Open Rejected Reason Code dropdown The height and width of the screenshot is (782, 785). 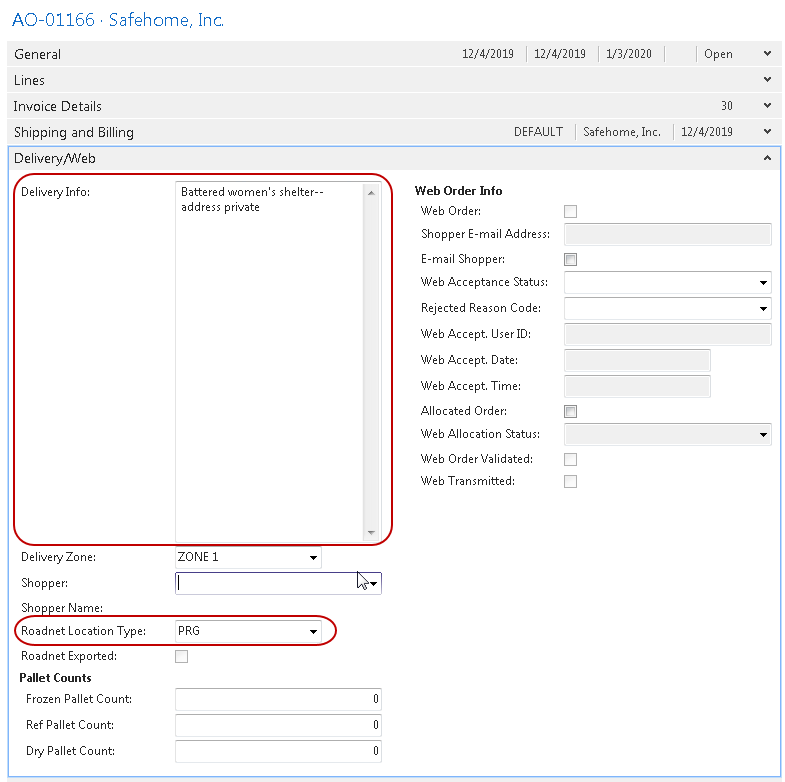pyautogui.click(x=763, y=309)
